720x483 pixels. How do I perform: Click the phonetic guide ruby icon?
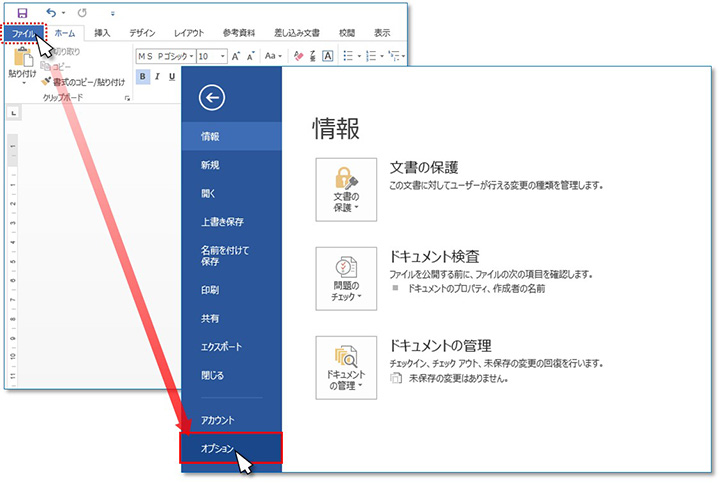click(313, 56)
